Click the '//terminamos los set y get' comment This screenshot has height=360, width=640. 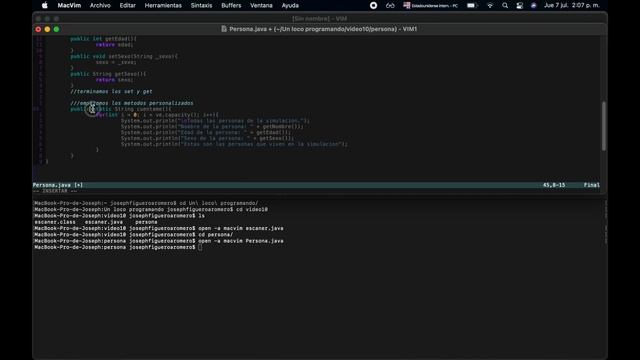(x=111, y=91)
